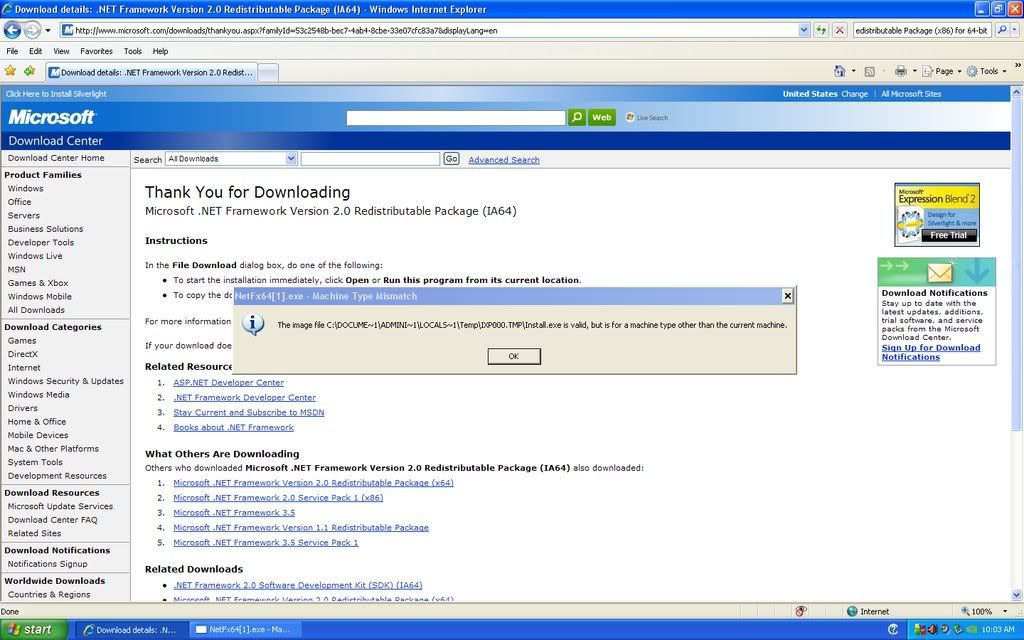Click the Microsoft page Live Search input field
The image size is (1024, 640).
point(456,118)
